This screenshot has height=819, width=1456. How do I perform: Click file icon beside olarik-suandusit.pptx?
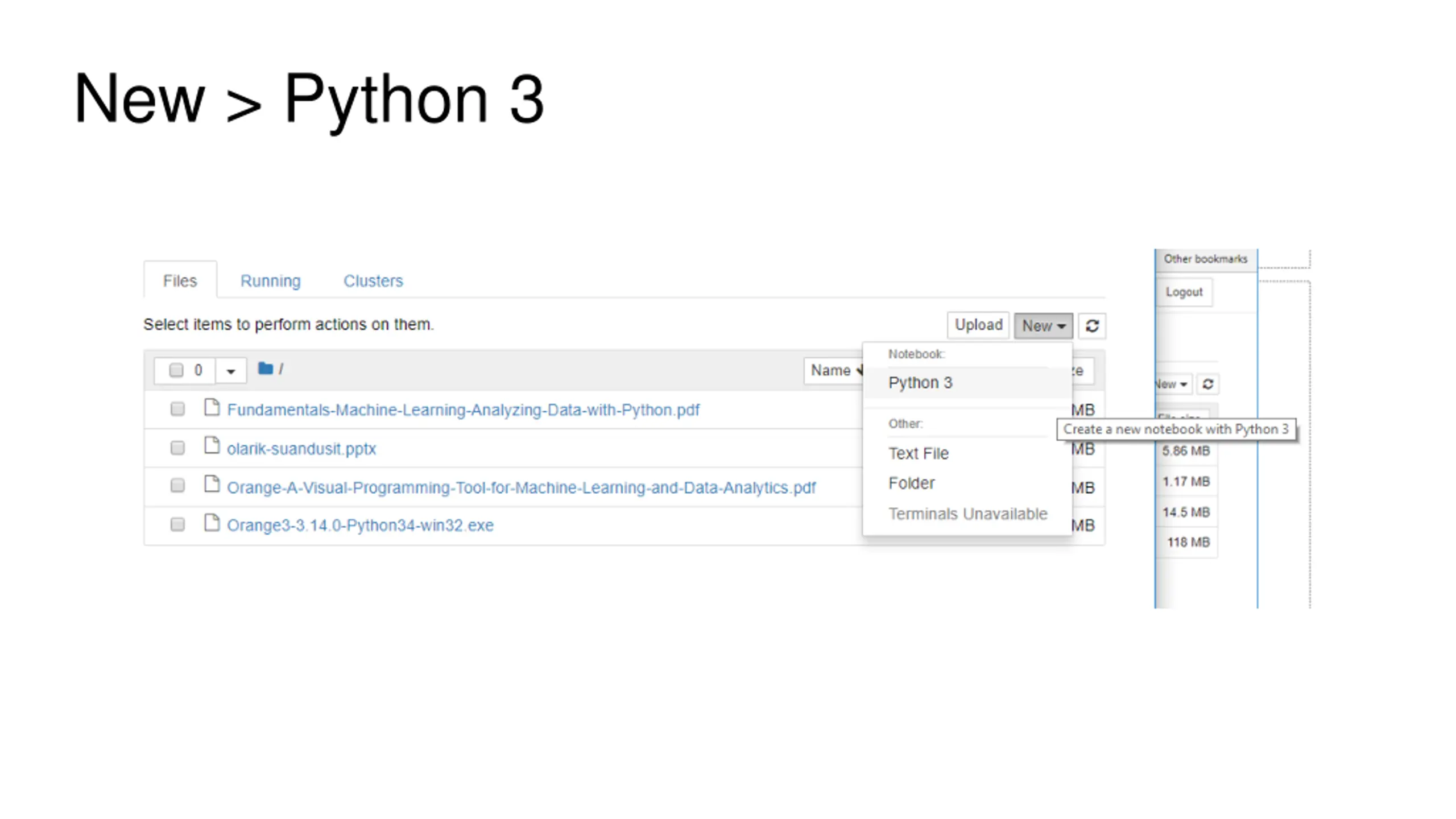point(212,446)
